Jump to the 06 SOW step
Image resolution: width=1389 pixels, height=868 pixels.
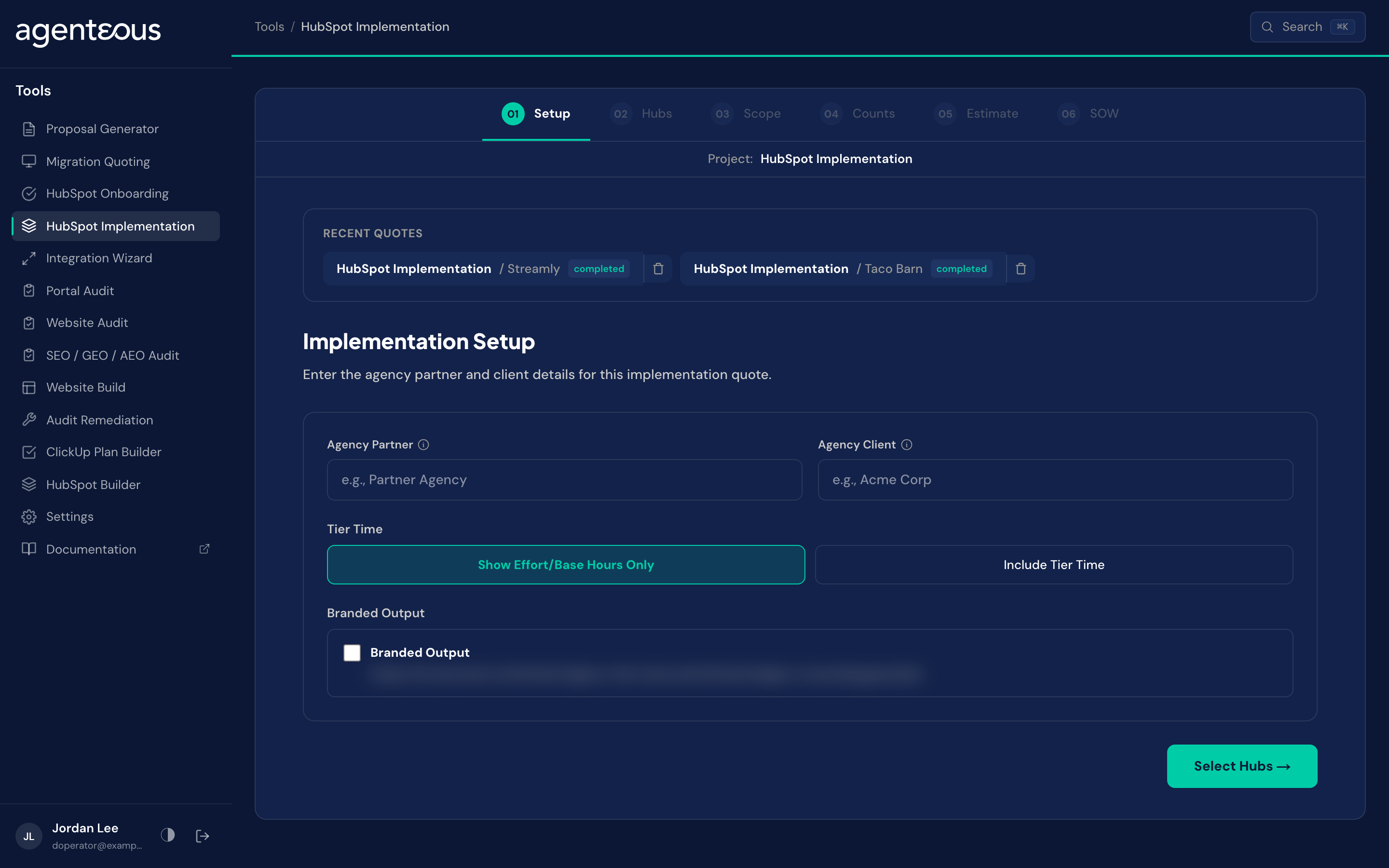[x=1088, y=114]
